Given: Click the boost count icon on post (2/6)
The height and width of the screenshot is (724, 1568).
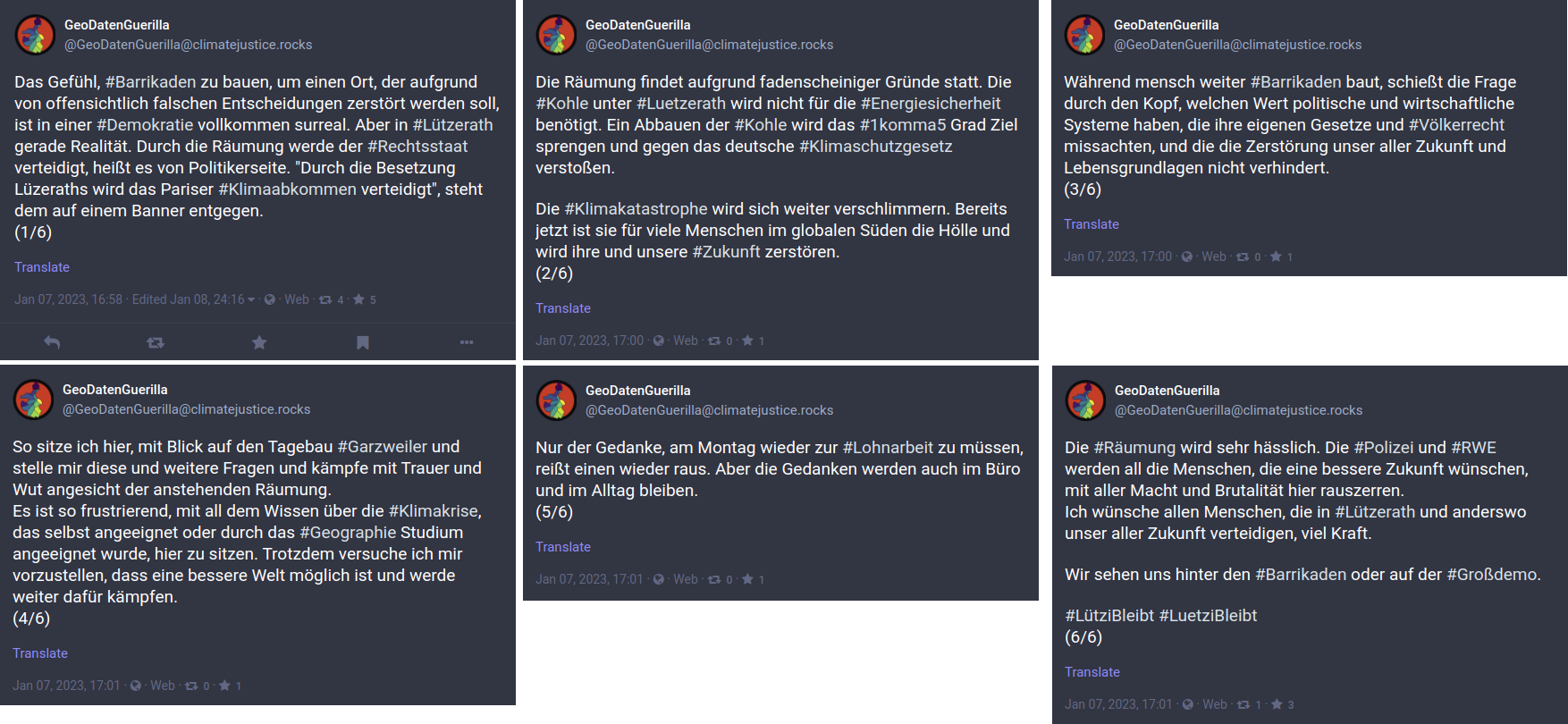Looking at the screenshot, I should [x=716, y=341].
